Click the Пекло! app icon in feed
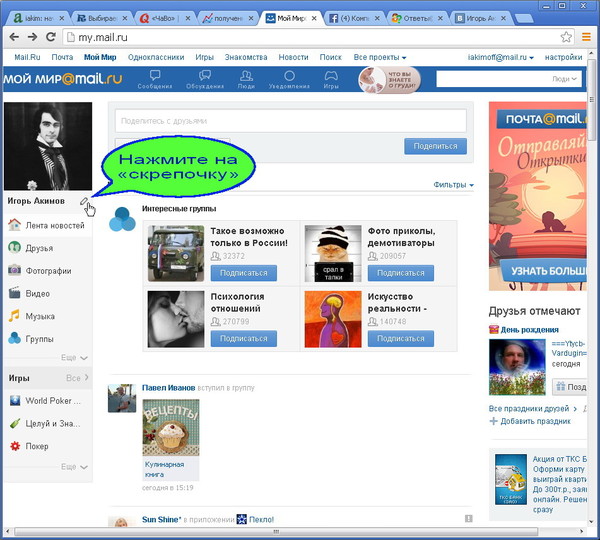This screenshot has height=540, width=600. pyautogui.click(x=241, y=519)
